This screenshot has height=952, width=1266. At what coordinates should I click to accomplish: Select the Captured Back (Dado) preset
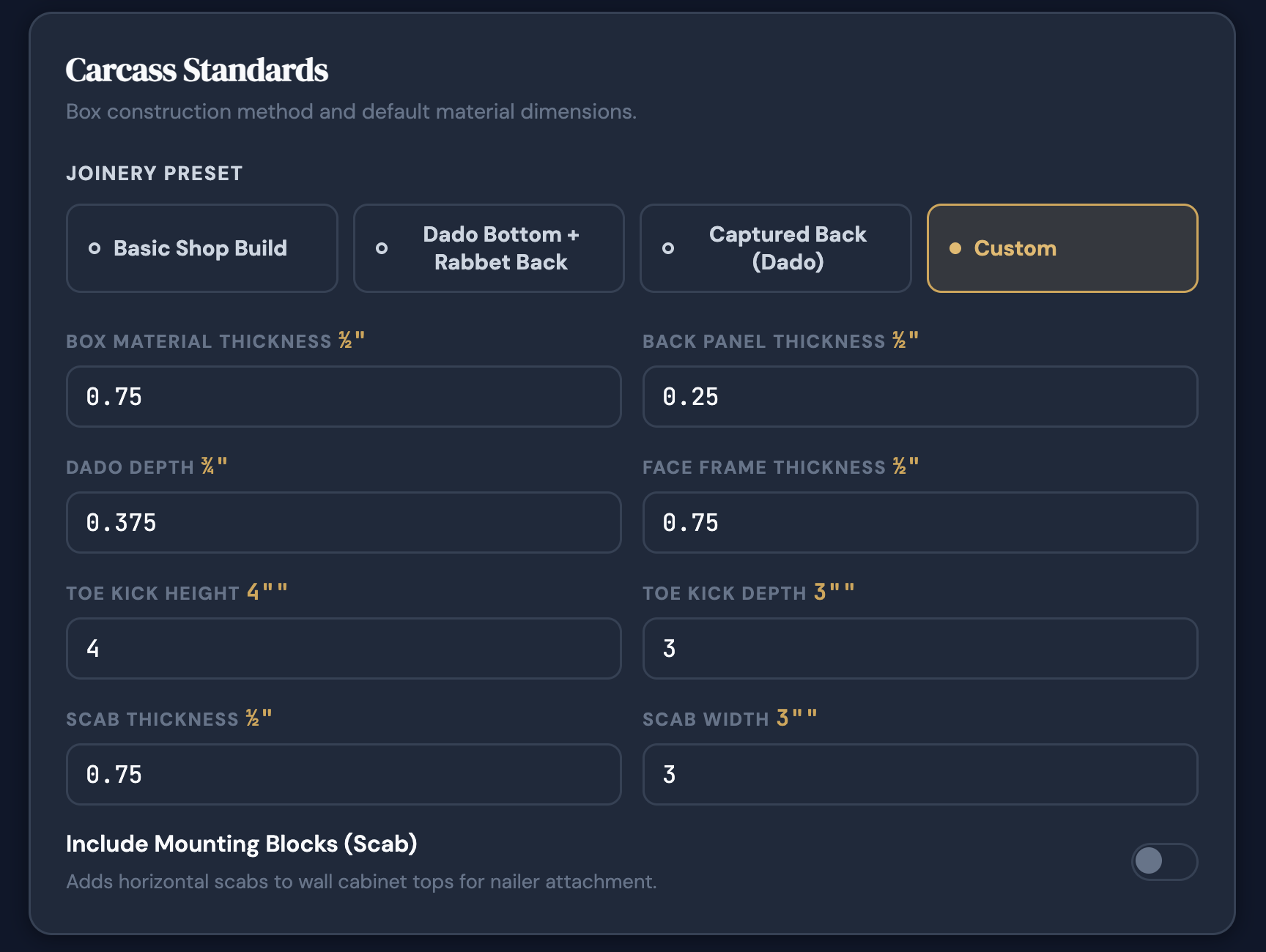tap(775, 248)
